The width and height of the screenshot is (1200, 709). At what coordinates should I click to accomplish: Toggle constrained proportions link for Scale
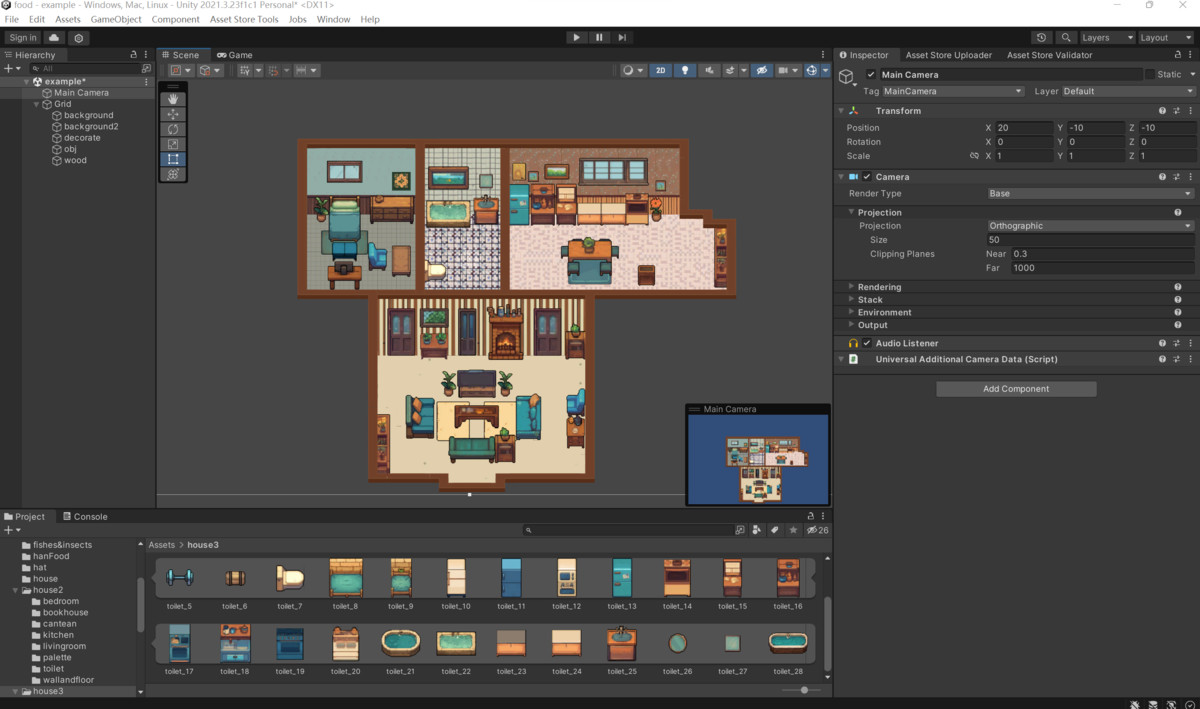click(x=974, y=156)
